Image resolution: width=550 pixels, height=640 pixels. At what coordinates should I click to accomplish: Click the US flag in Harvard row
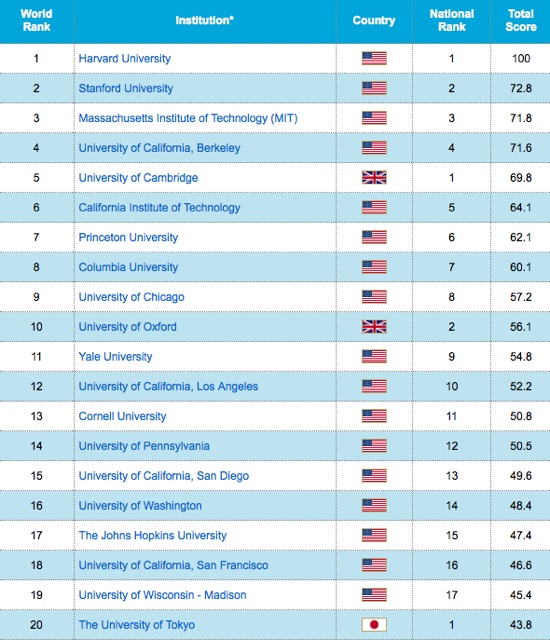click(374, 58)
